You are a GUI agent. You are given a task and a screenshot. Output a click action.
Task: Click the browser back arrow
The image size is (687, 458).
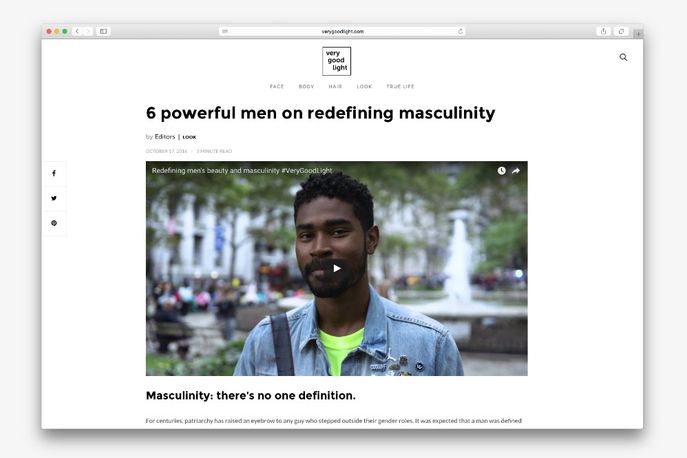(77, 31)
